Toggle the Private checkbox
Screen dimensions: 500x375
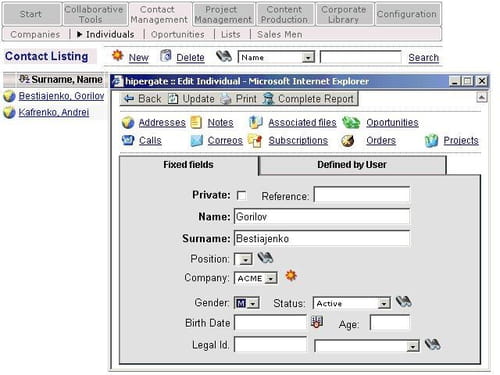click(x=241, y=195)
